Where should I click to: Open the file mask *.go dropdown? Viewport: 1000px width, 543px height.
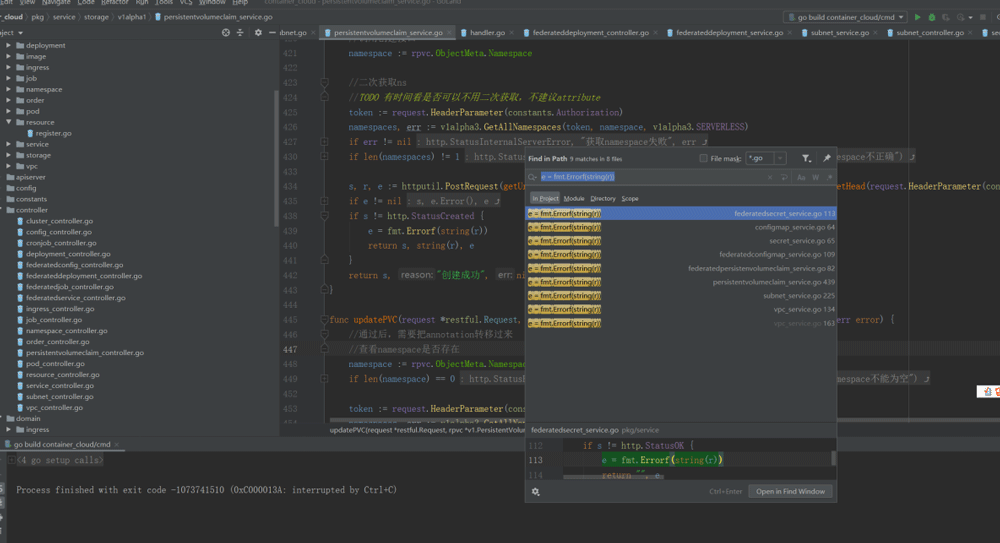(x=780, y=158)
